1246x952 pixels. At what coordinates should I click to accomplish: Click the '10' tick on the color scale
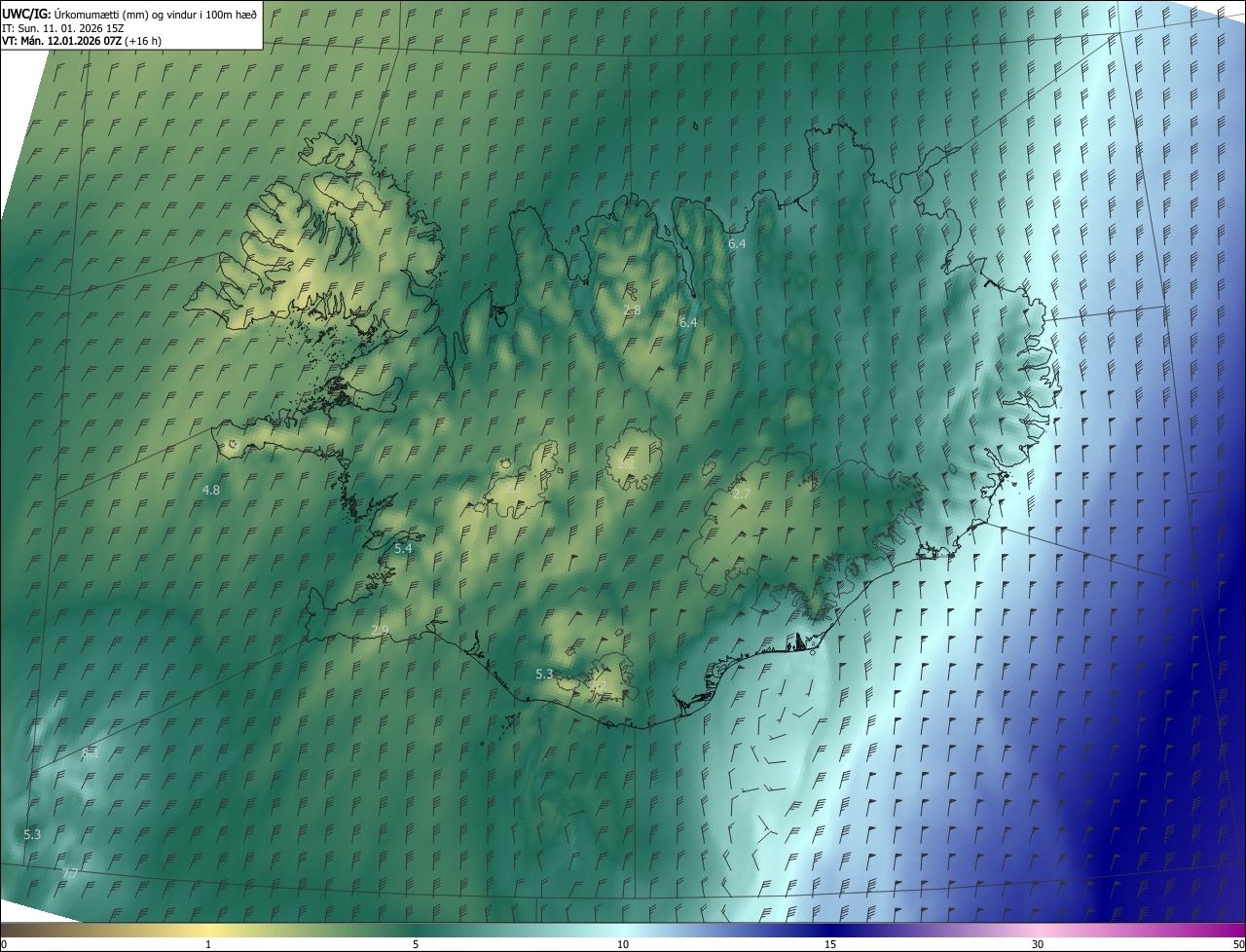[x=623, y=944]
